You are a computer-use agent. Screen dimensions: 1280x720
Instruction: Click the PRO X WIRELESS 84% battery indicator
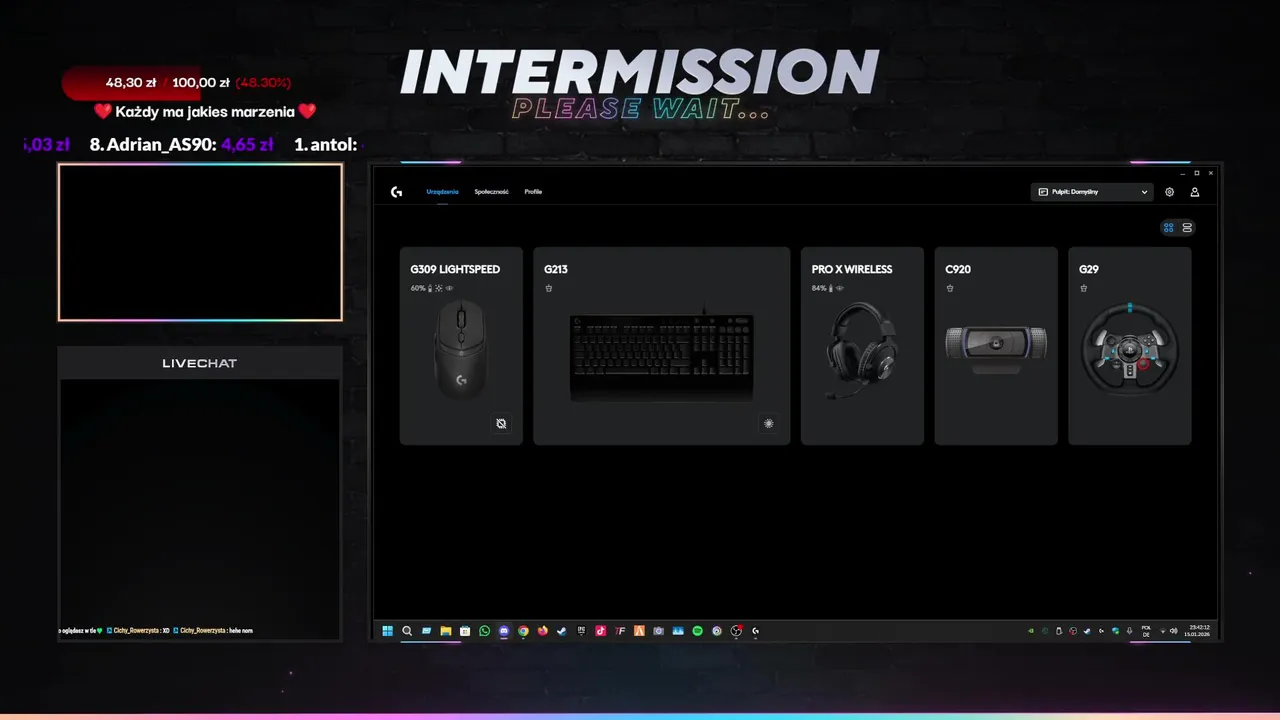(x=822, y=288)
